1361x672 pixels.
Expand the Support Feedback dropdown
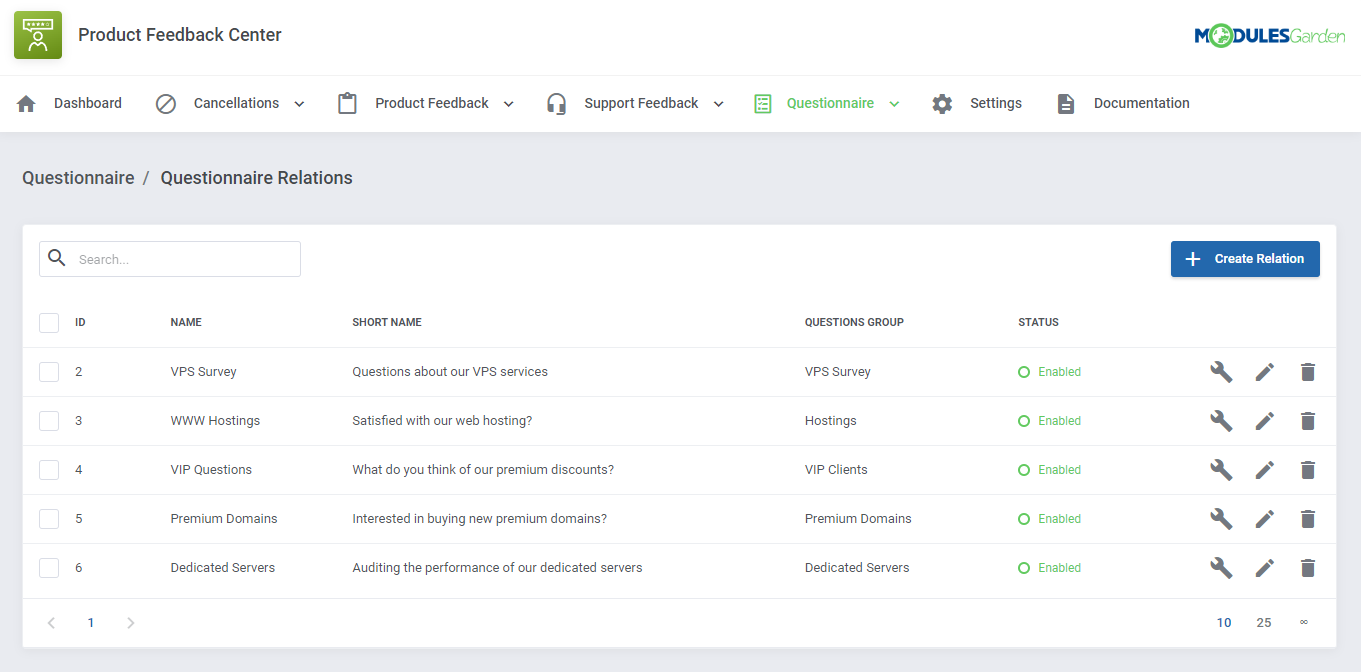pos(718,103)
